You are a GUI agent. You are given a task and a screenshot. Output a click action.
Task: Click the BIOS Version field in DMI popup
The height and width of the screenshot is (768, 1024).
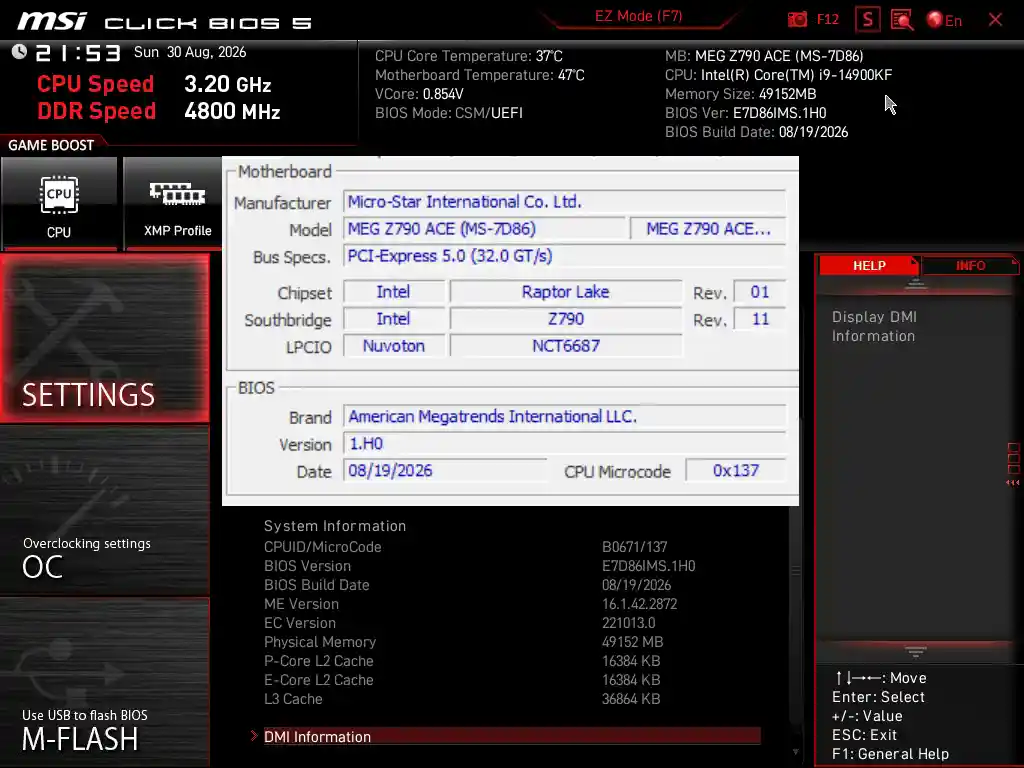click(x=564, y=443)
